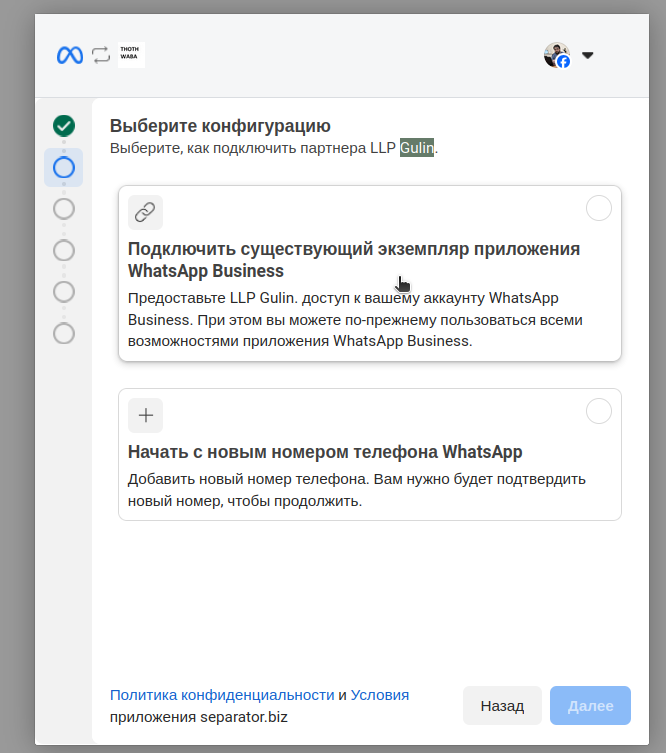Screen dimensions: 666x753
Task: Click the 'приложения separator.biz' text
Action: pyautogui.click(x=199, y=717)
